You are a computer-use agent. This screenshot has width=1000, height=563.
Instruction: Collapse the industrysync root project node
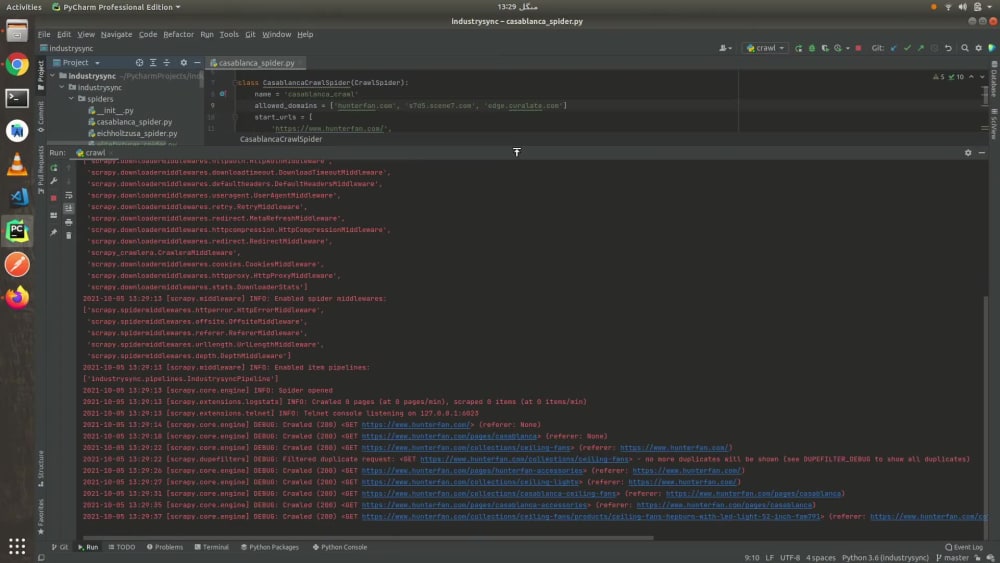[x=53, y=76]
